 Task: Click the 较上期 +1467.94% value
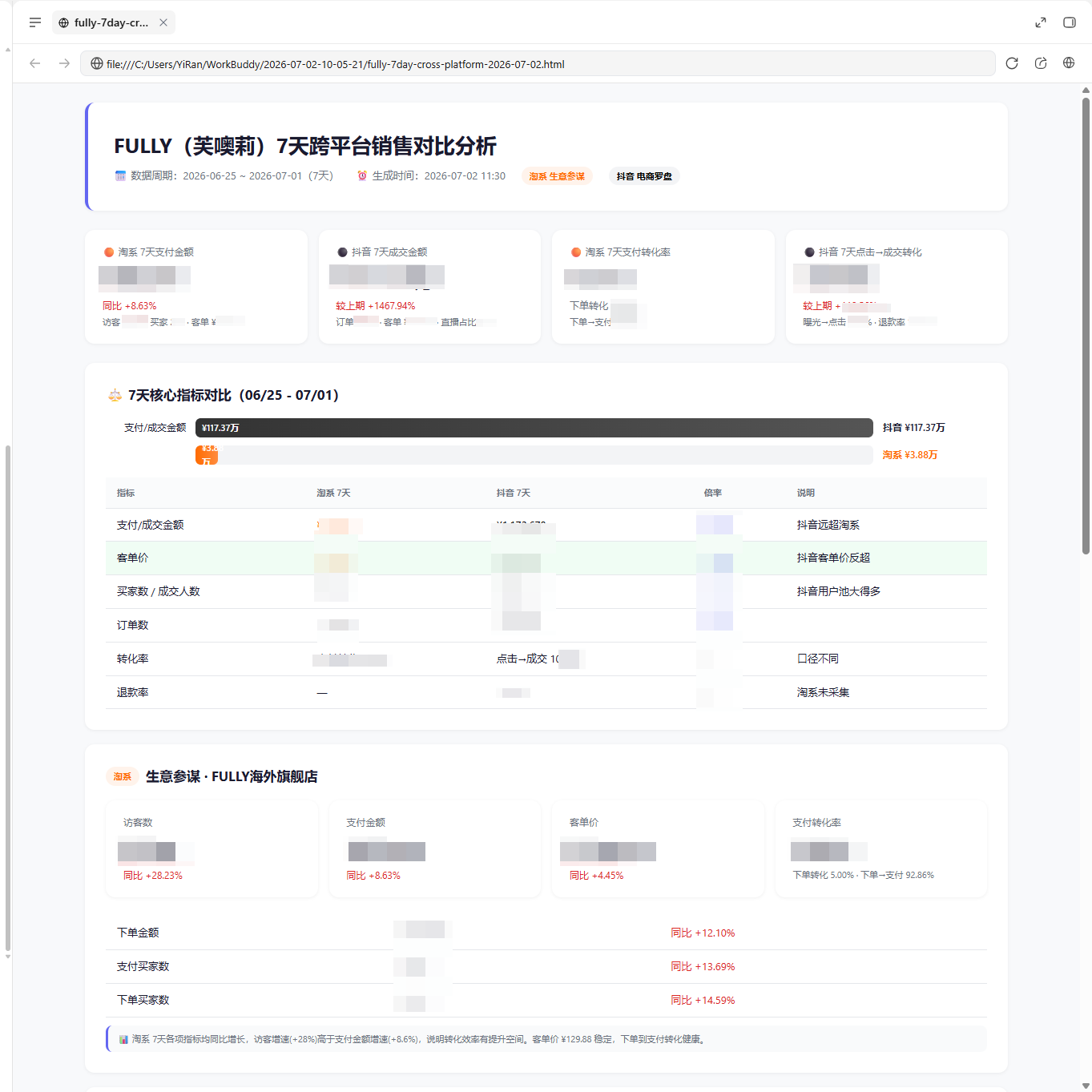[x=375, y=306]
